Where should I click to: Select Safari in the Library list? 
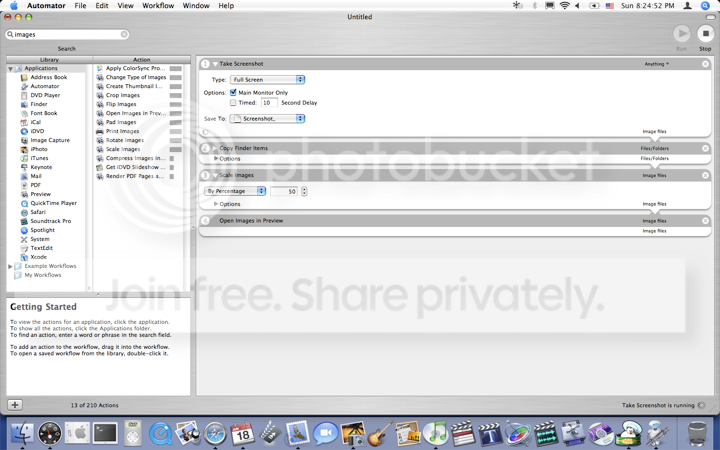coord(38,212)
